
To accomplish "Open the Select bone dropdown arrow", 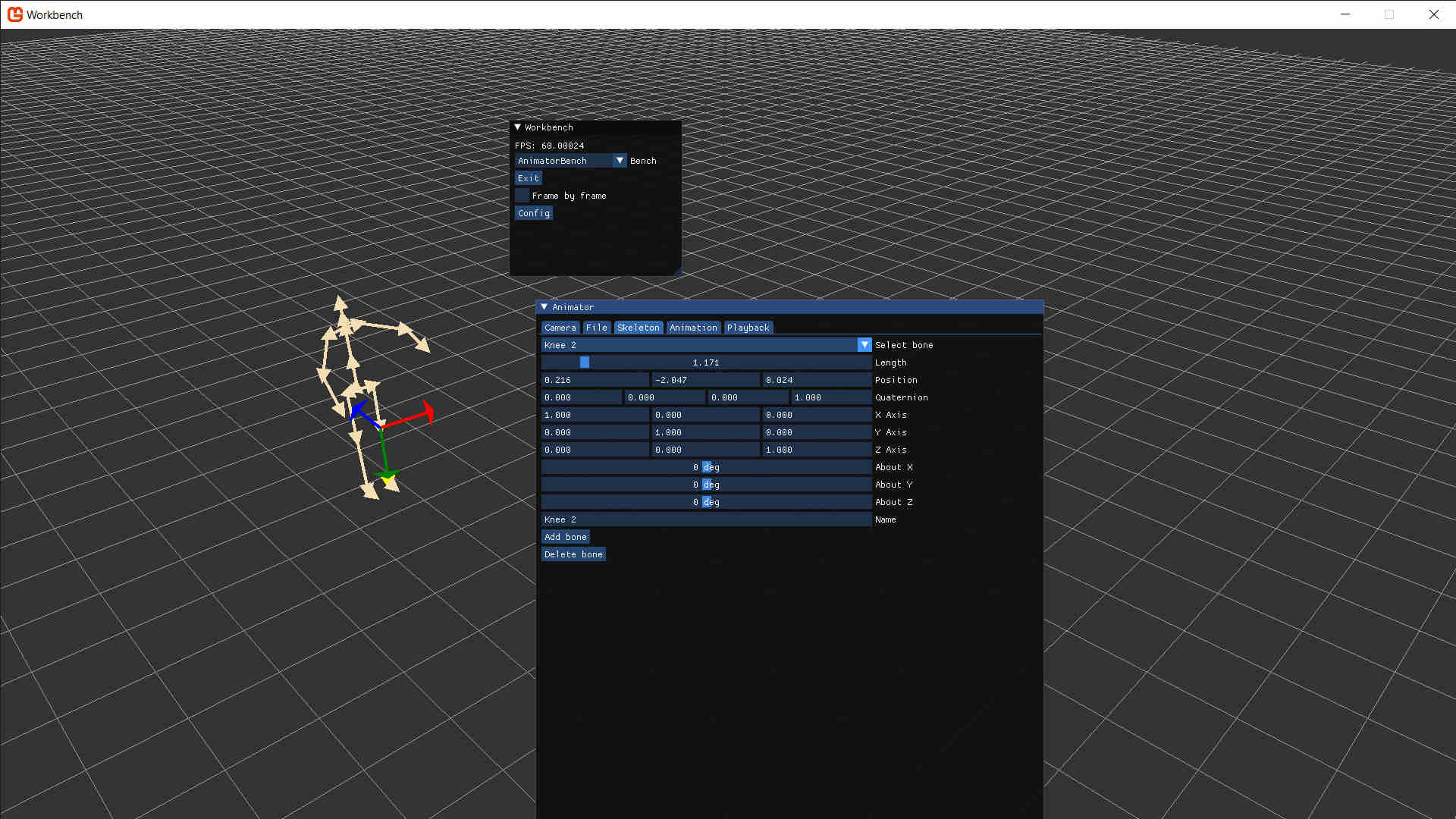I will click(x=864, y=345).
